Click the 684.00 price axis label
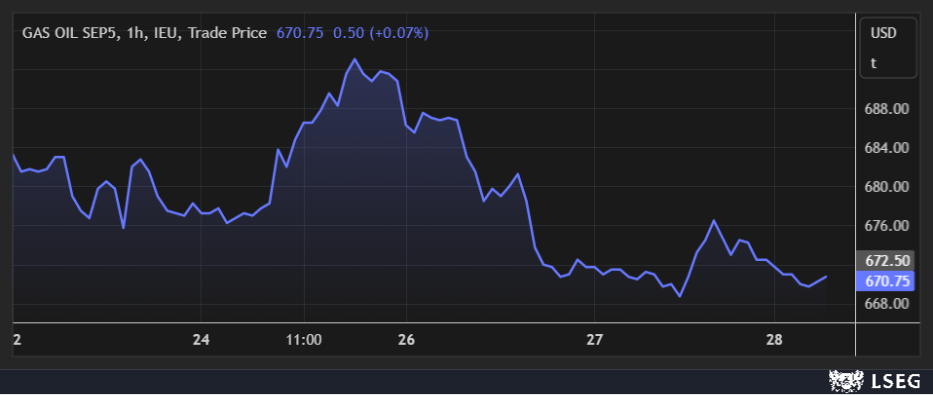The height and width of the screenshot is (395, 933). tap(887, 148)
